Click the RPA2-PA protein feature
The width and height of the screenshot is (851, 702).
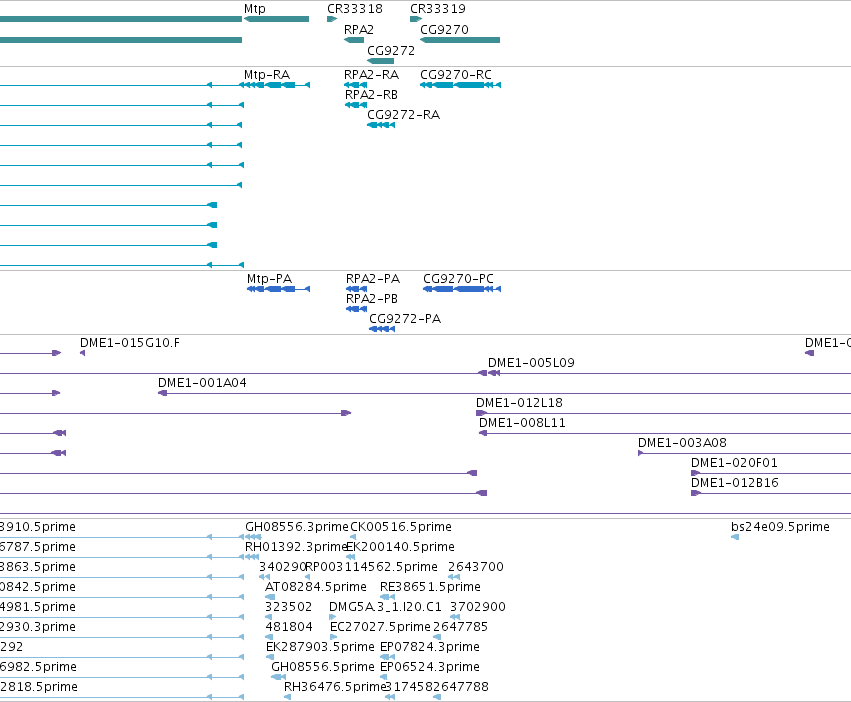coord(357,289)
